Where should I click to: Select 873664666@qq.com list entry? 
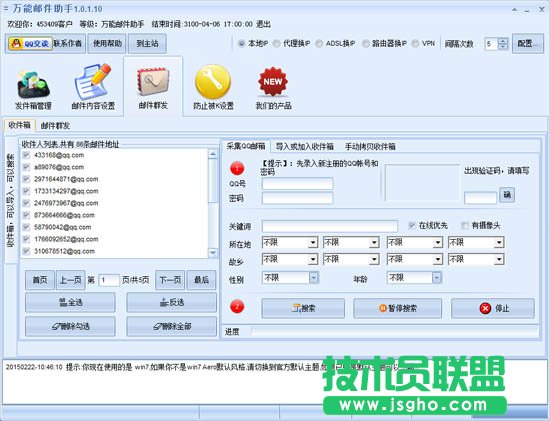pos(64,215)
